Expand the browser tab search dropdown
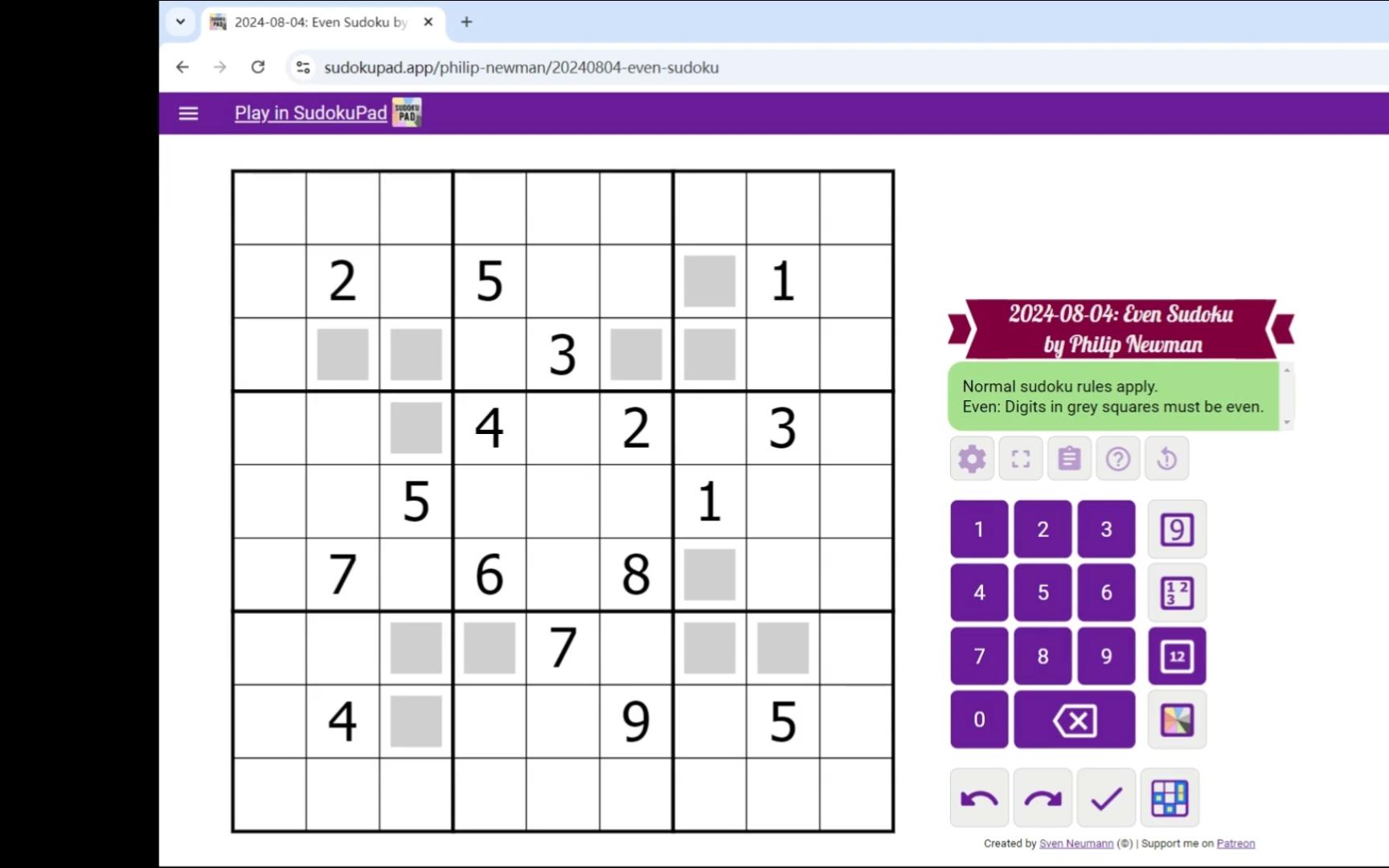The width and height of the screenshot is (1389, 868). [181, 22]
